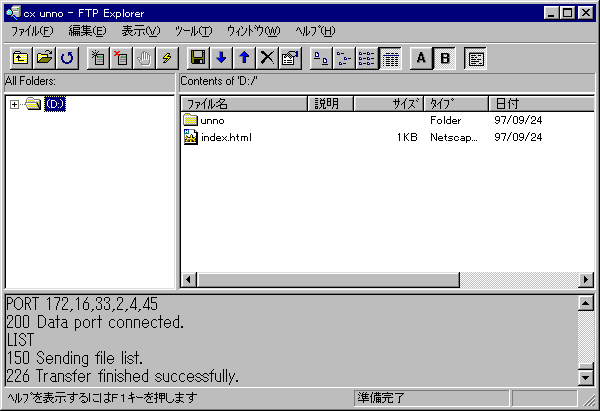
Task: Refresh the listing with blue circular arrow
Action: [x=67, y=58]
